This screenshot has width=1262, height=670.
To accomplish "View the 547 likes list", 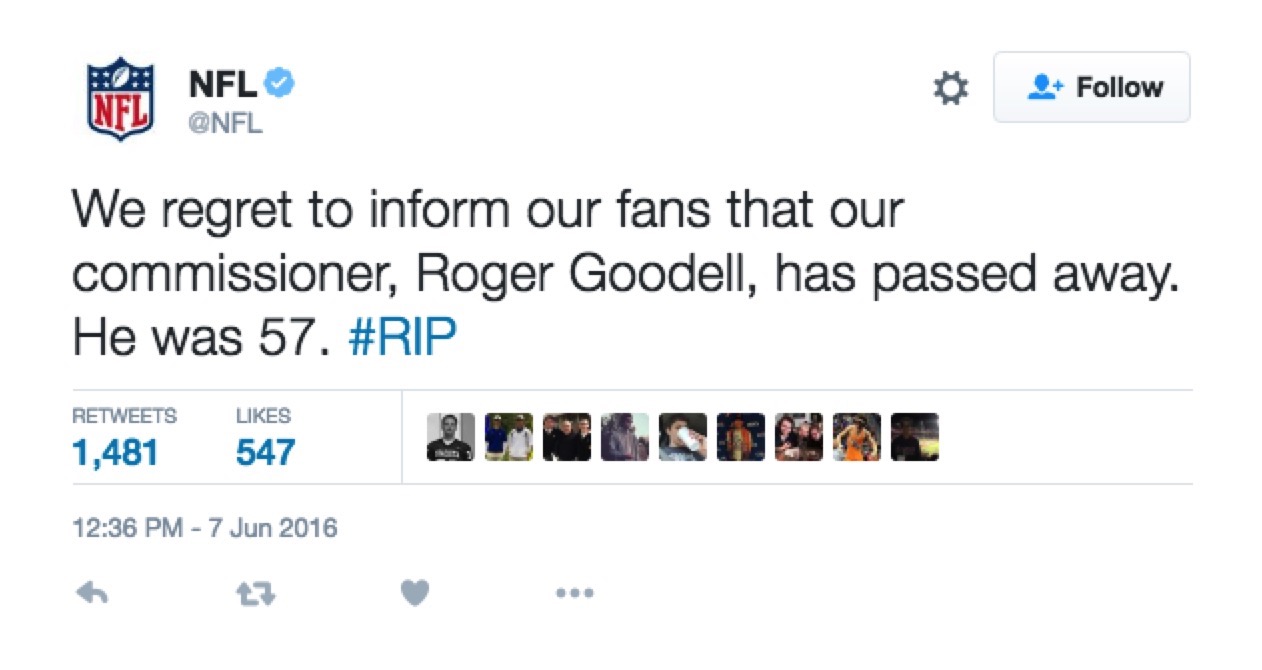I will pos(267,452).
